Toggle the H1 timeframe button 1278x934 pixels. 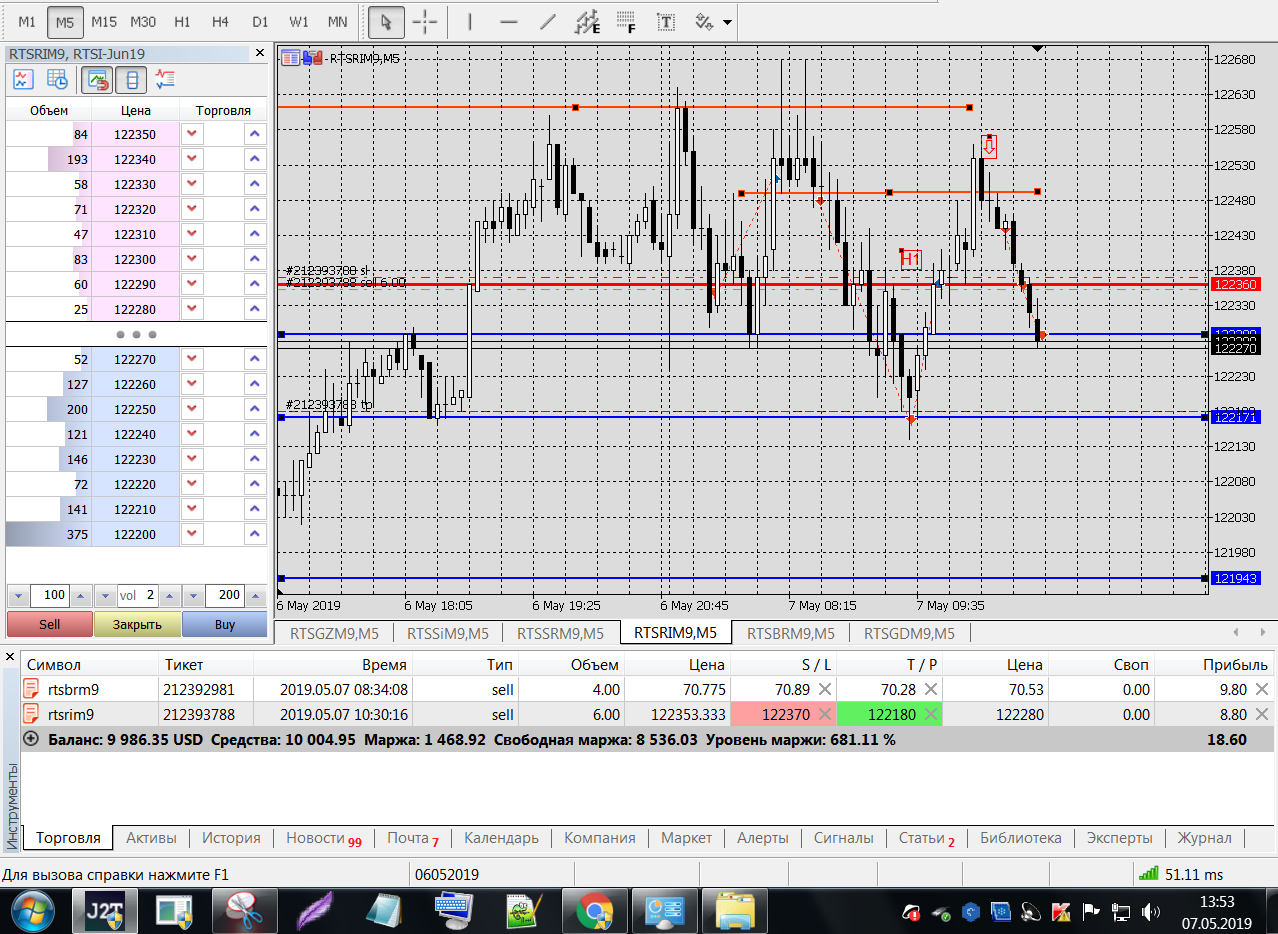(x=182, y=21)
